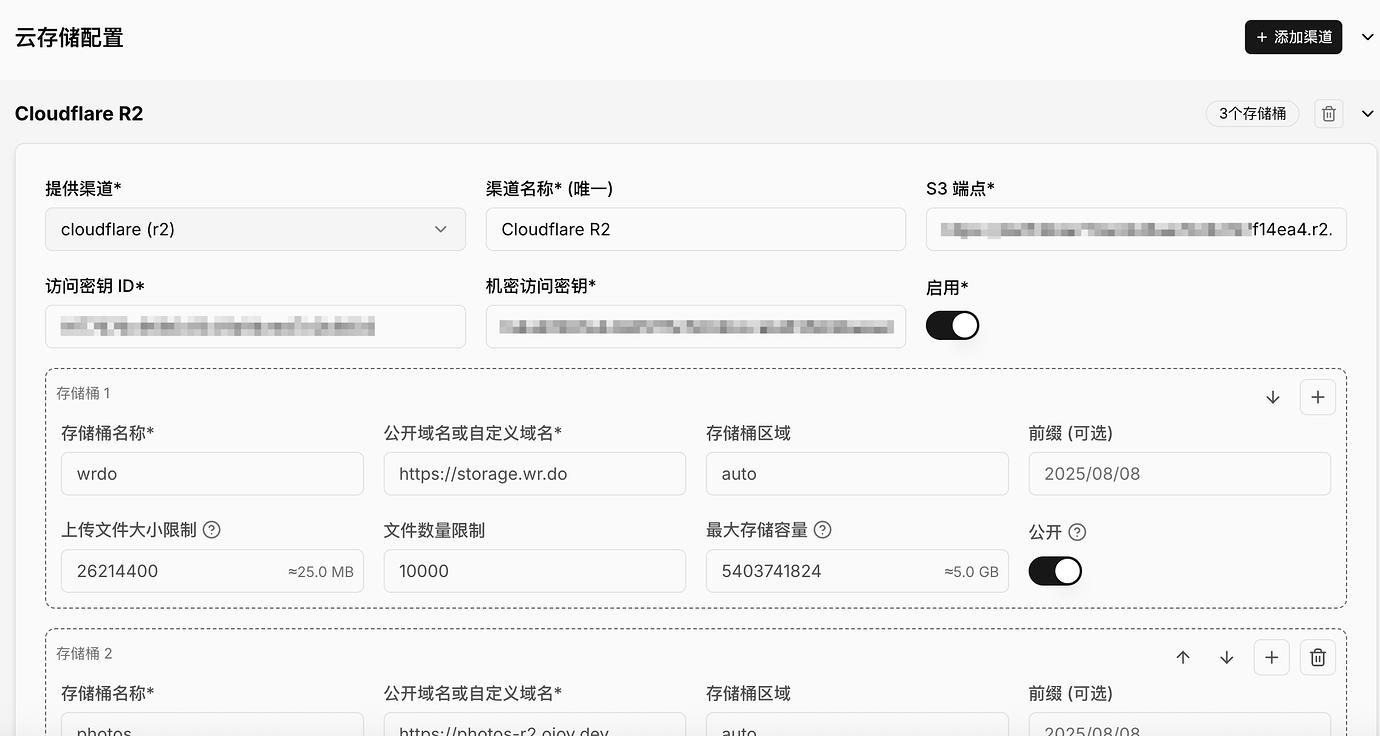Image resolution: width=1380 pixels, height=736 pixels.
Task: Edit bucket 2 domain field photos-r2
Action: click(x=534, y=725)
